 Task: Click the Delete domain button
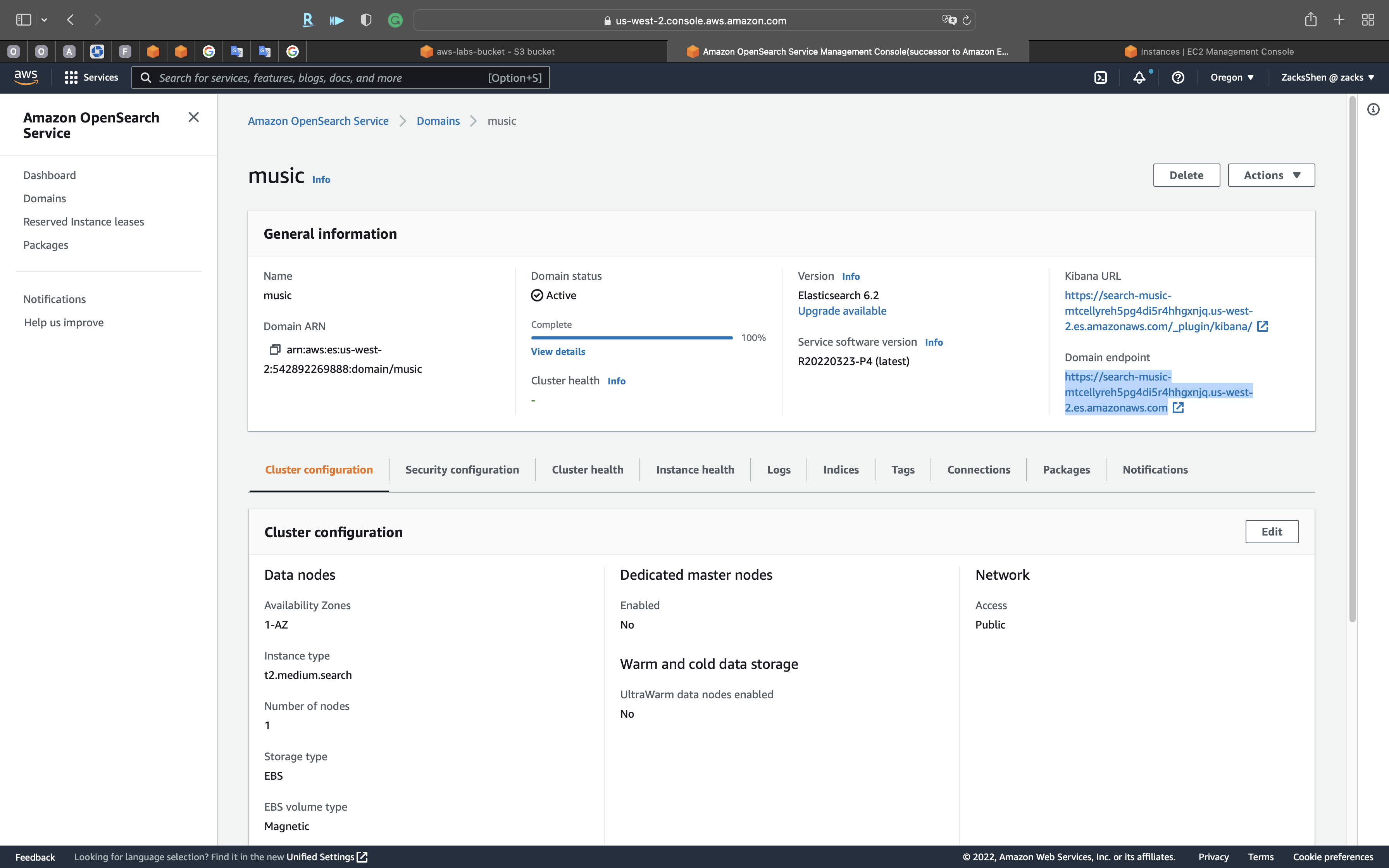click(x=1186, y=175)
